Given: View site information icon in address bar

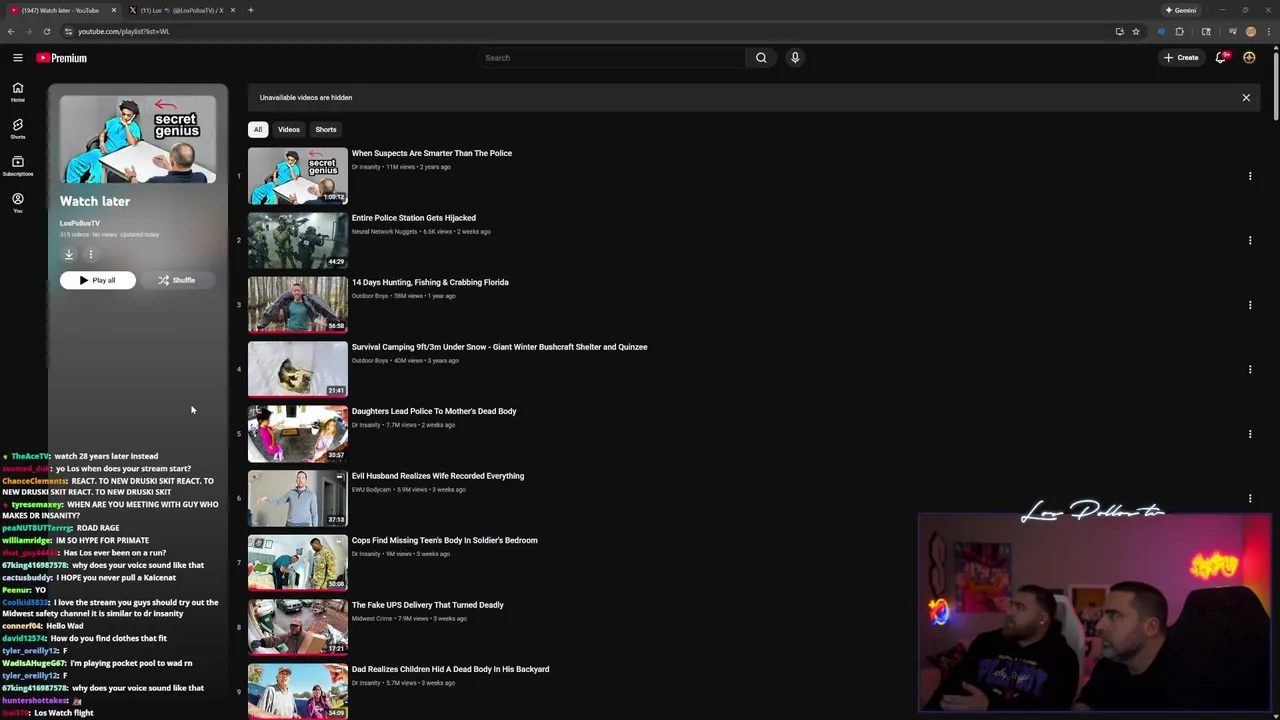Looking at the screenshot, I should pos(68,31).
